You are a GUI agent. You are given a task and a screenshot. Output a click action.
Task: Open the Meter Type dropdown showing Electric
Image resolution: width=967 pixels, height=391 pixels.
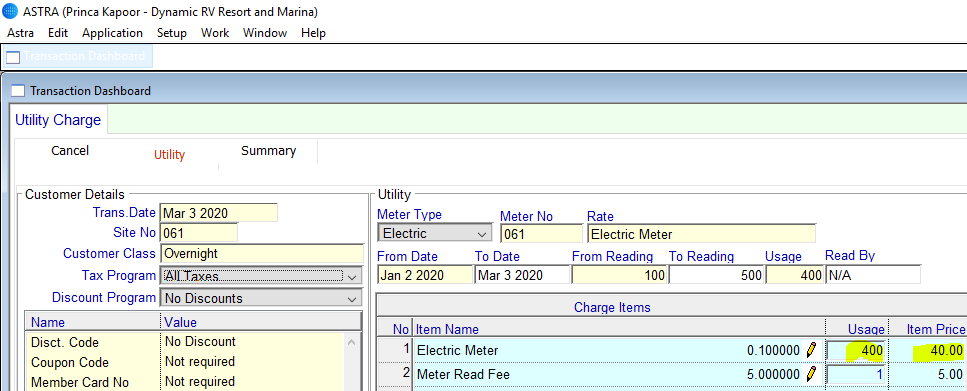(x=435, y=234)
